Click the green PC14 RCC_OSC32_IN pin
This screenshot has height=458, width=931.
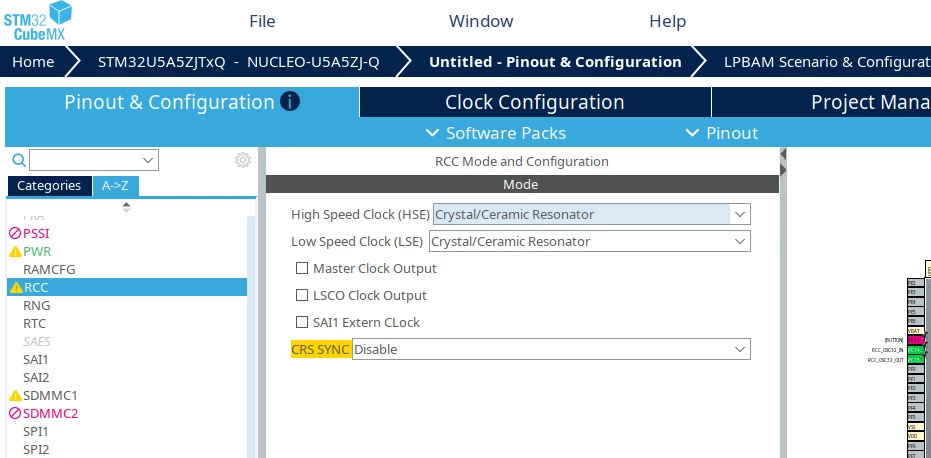click(x=916, y=350)
